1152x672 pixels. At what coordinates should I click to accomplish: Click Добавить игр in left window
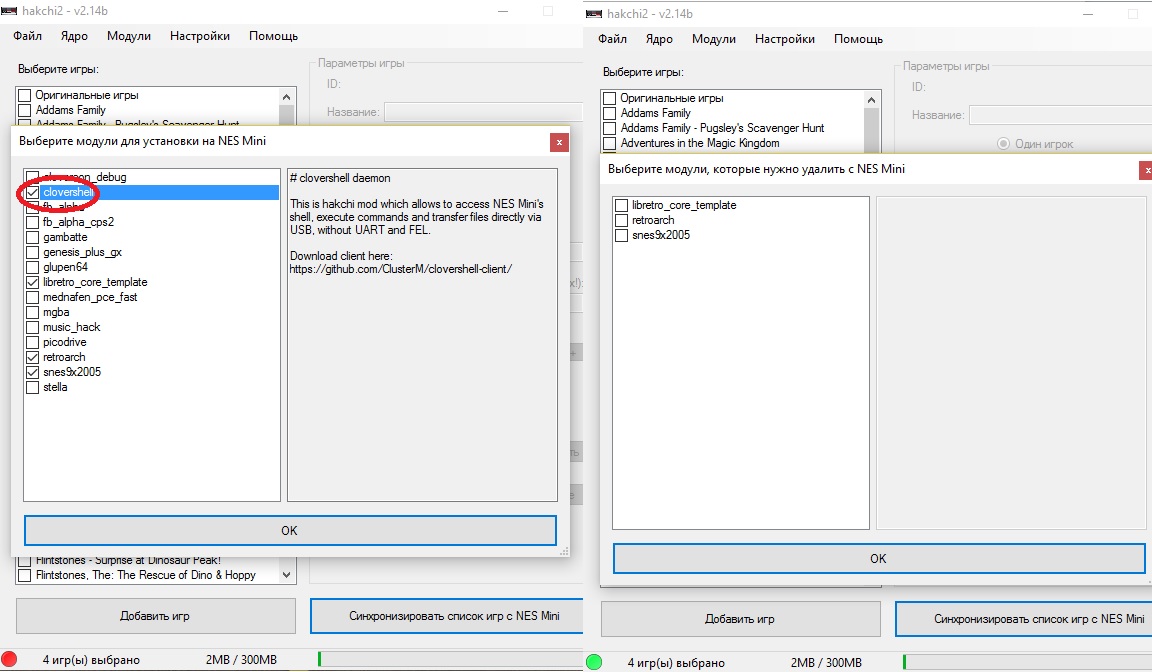pyautogui.click(x=155, y=616)
